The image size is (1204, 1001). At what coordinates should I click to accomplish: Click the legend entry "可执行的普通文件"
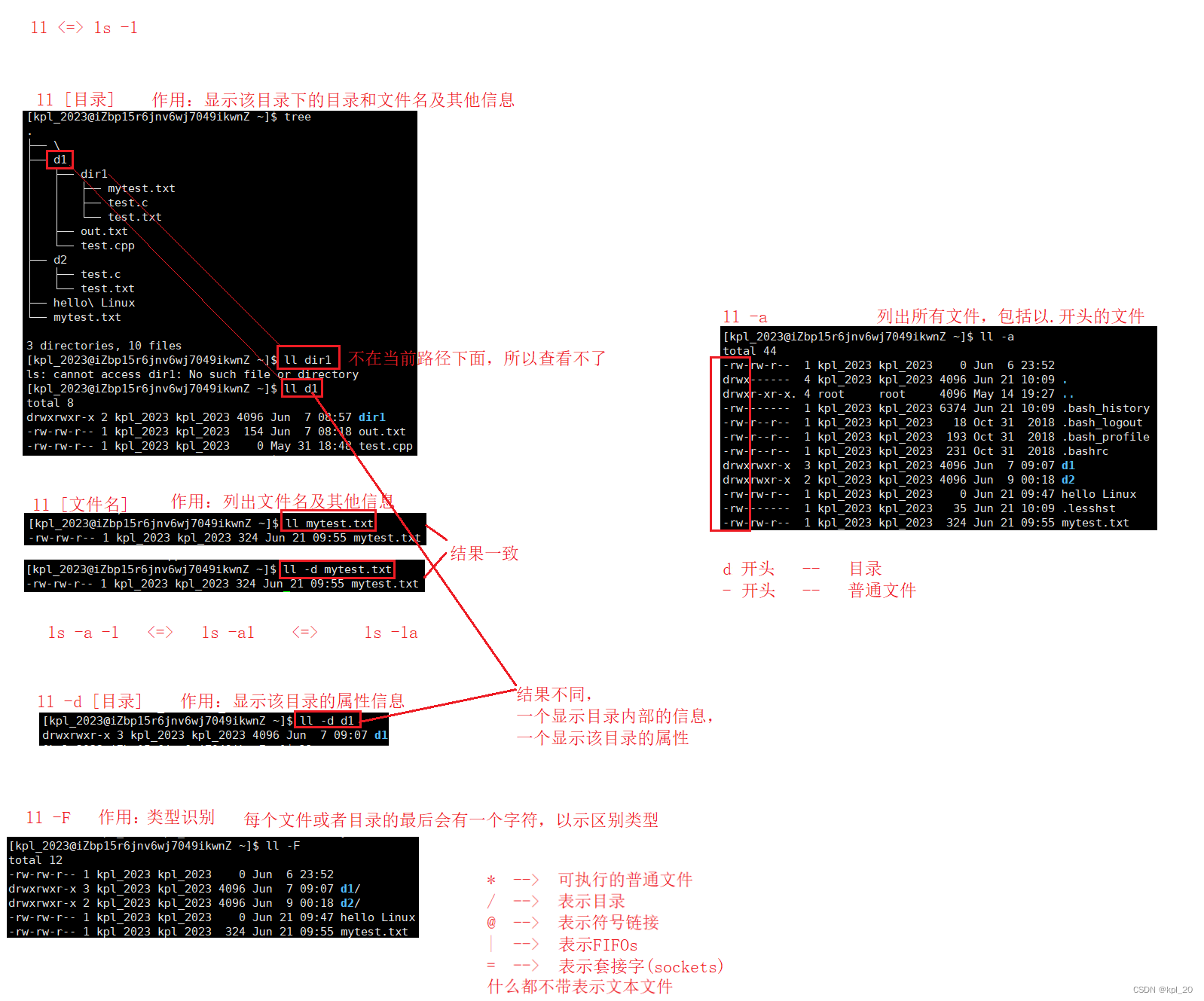pos(625,880)
